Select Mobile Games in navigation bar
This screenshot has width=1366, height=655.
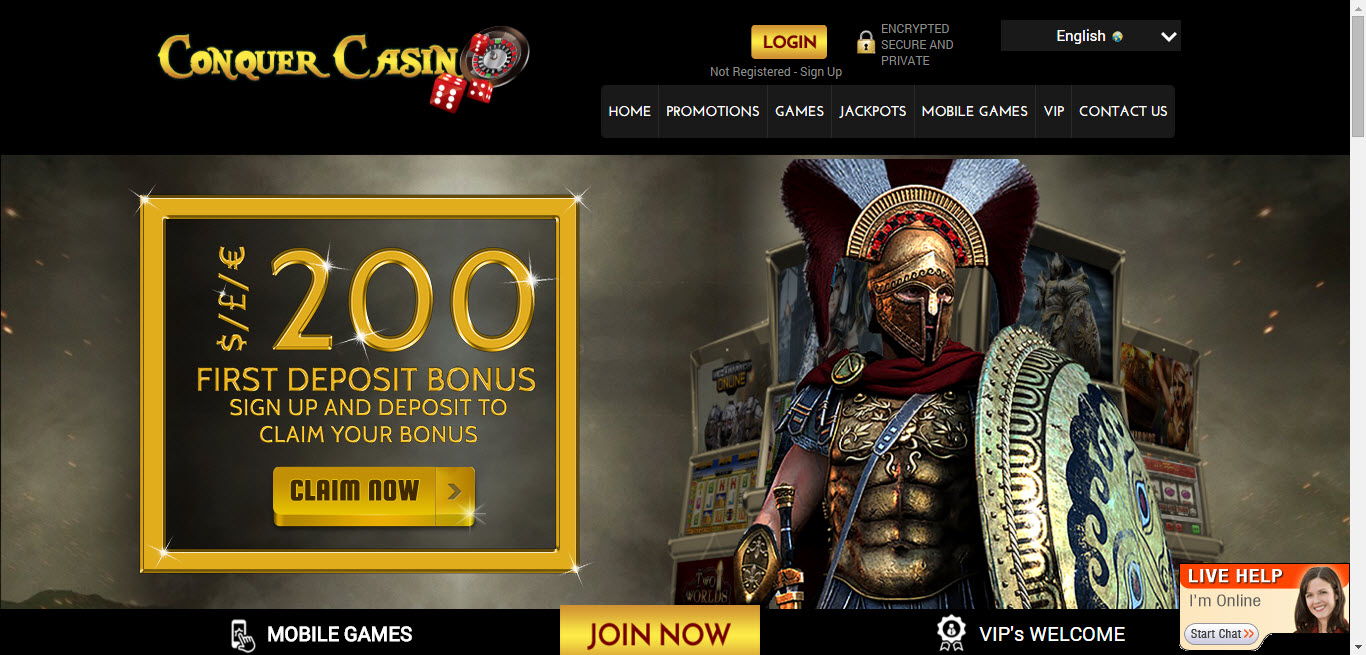point(975,111)
